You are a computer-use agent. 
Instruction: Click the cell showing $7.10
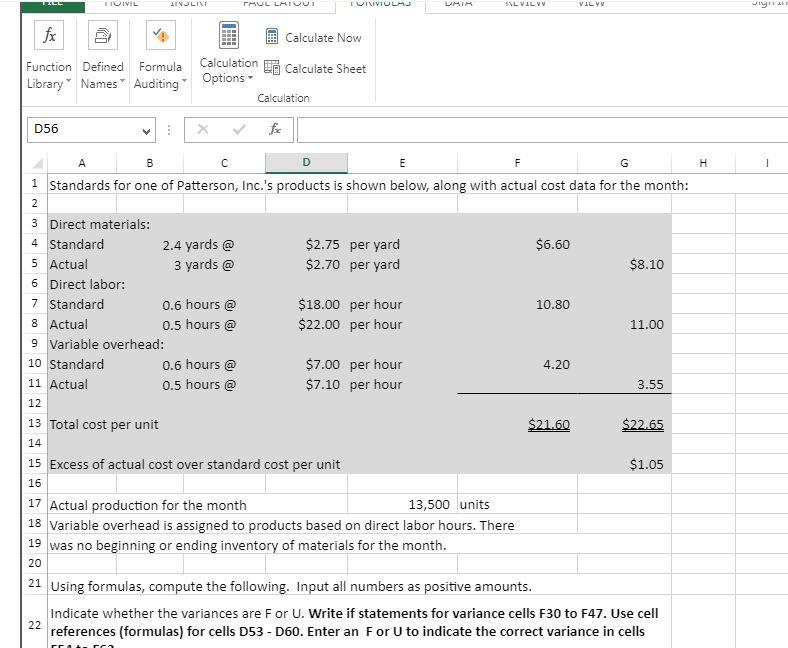click(306, 385)
